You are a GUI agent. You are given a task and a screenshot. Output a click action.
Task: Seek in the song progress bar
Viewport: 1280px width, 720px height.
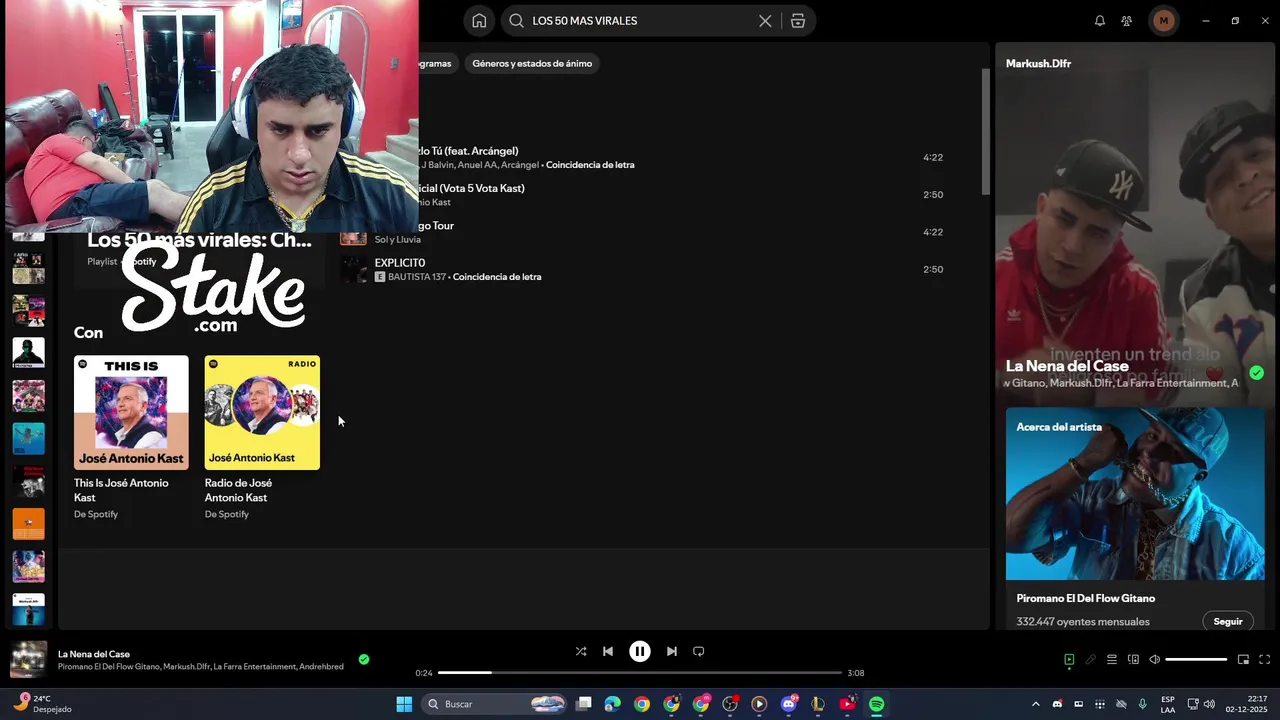tap(640, 673)
